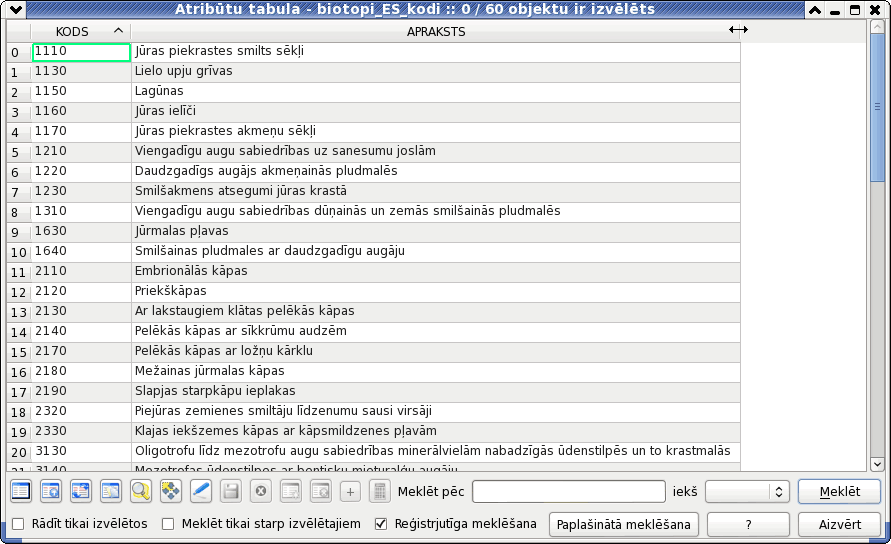The width and height of the screenshot is (891, 544).
Task: Click the cell 'Lielo upju grīvas'
Action: 435,72
